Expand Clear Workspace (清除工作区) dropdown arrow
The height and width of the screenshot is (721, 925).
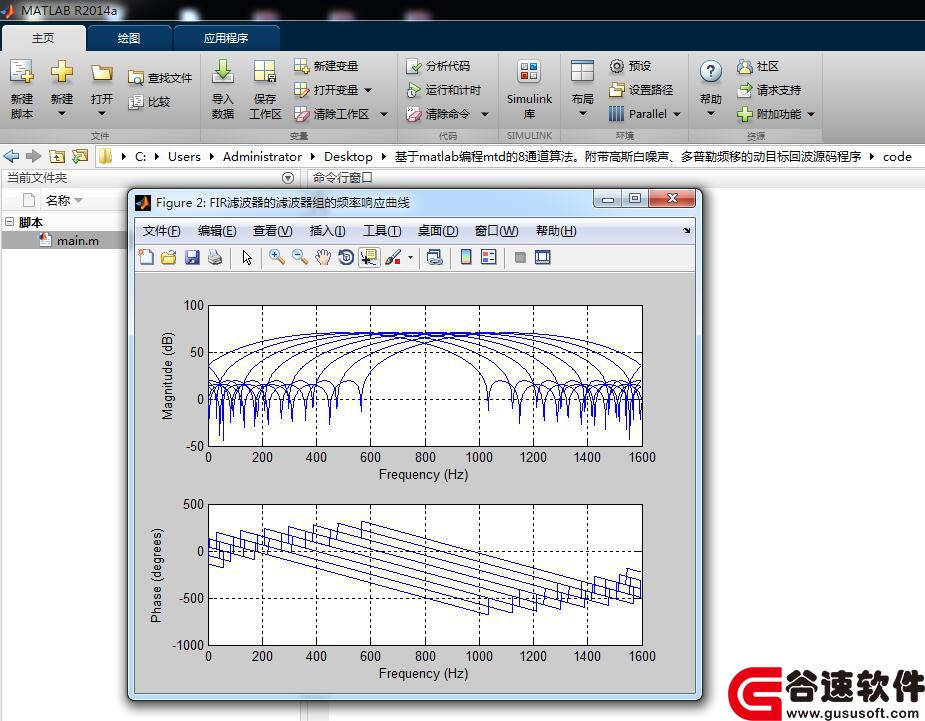pyautogui.click(x=383, y=114)
